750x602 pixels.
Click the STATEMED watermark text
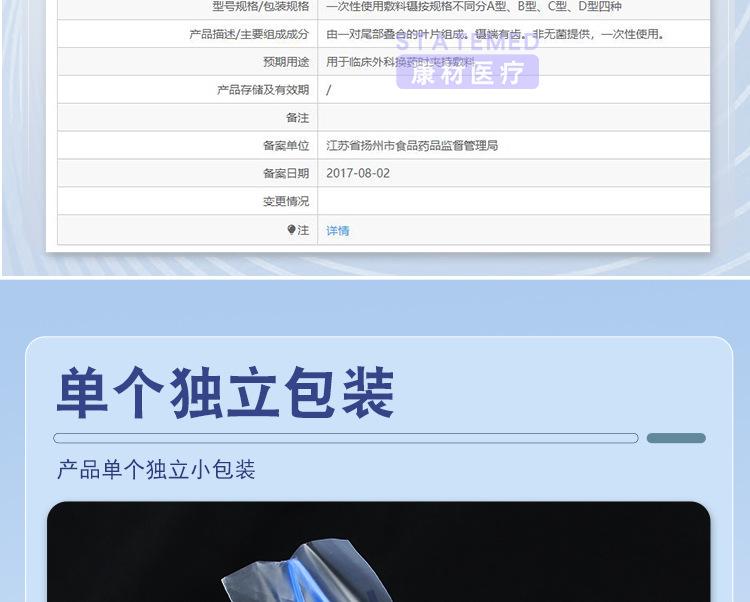point(467,43)
